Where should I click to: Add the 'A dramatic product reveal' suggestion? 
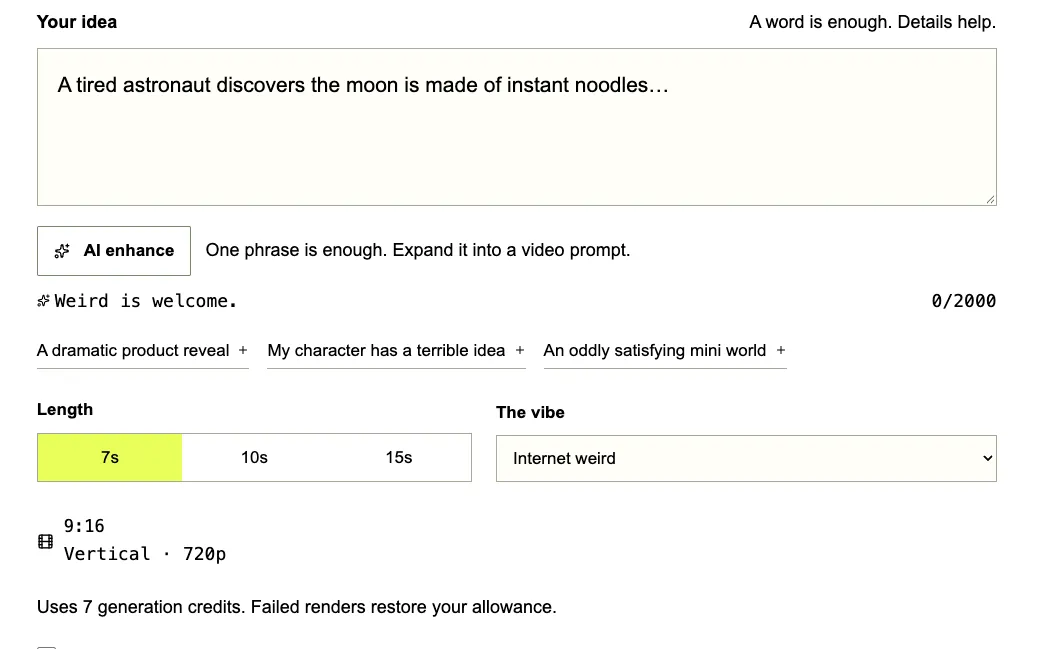pos(142,351)
